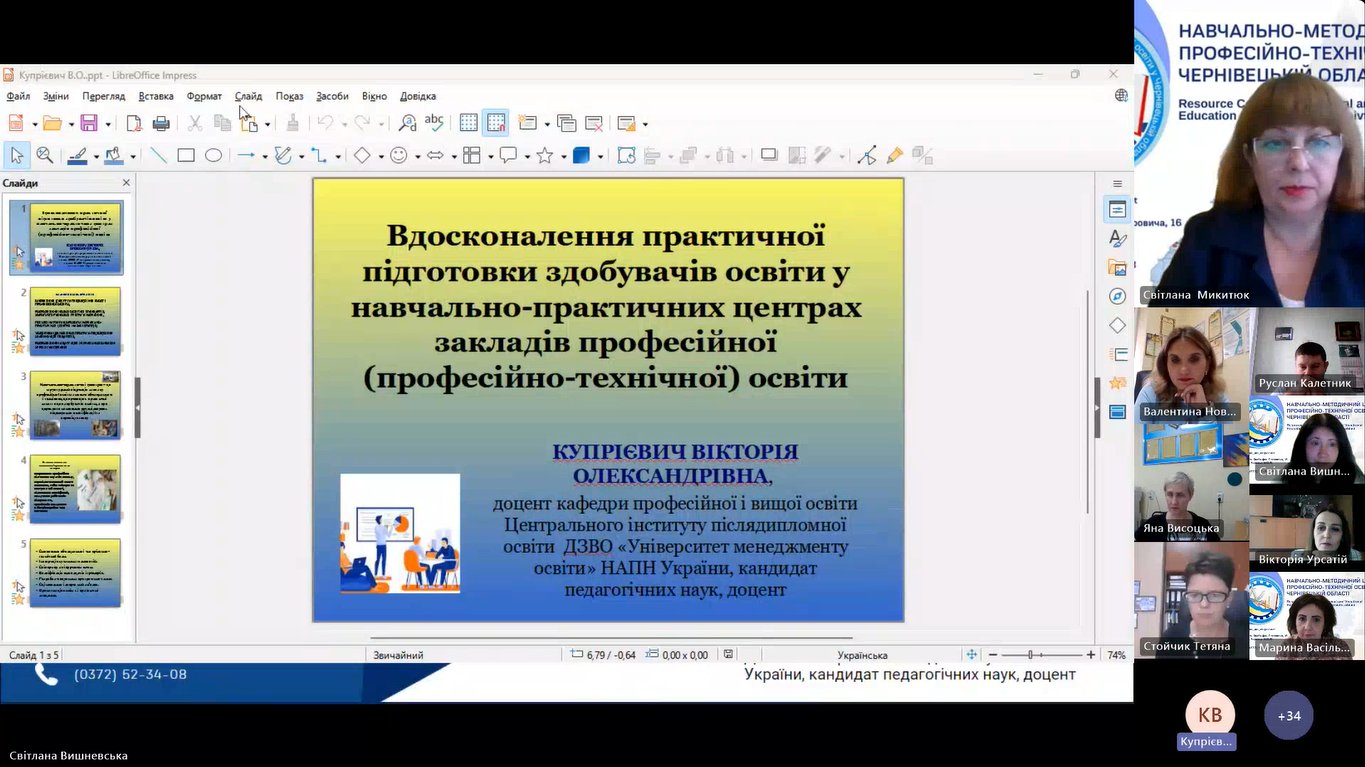Select slide 3 thumbnail in Слайди panel
Viewport: 1365px width, 767px height.
pos(75,405)
